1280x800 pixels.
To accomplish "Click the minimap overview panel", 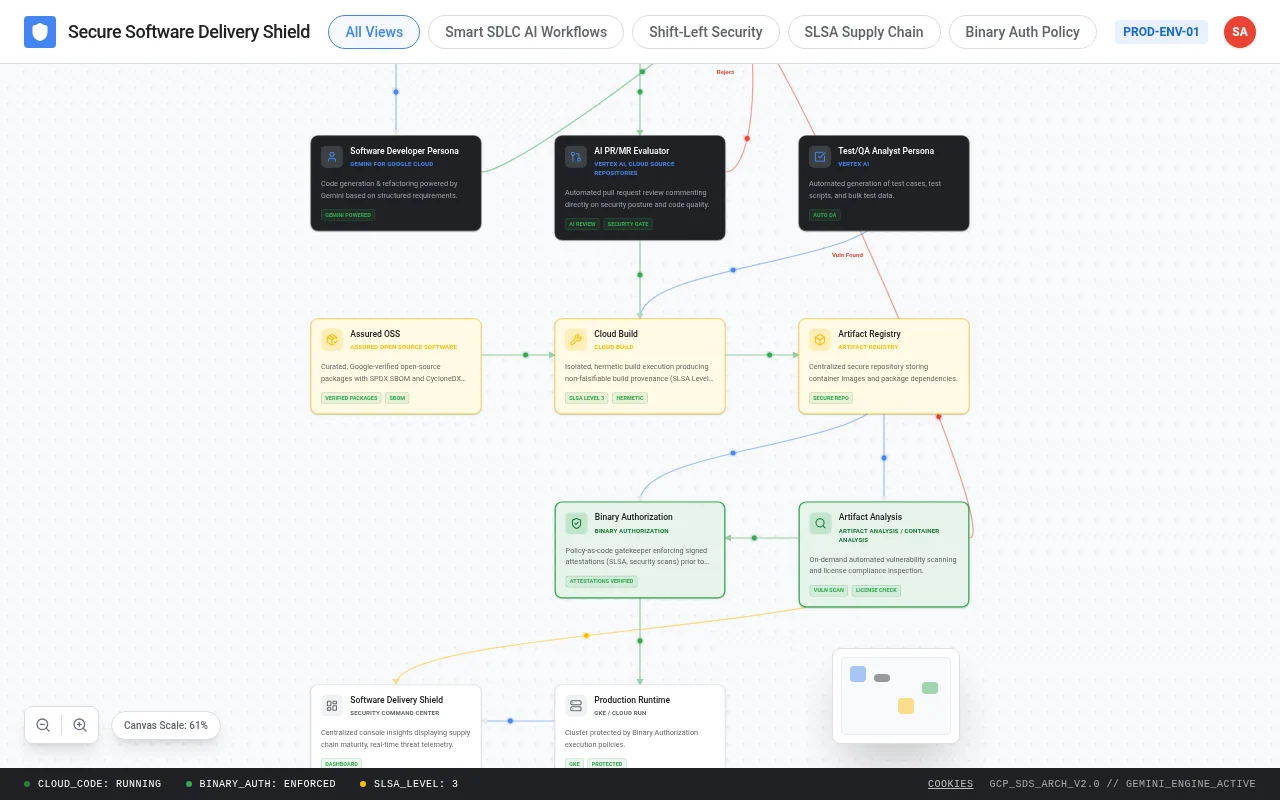I will click(896, 696).
